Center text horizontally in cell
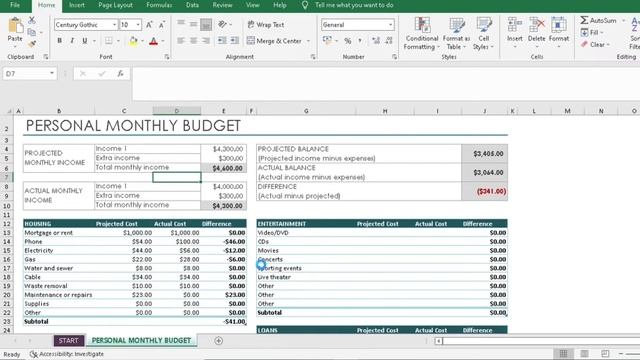 (193, 41)
